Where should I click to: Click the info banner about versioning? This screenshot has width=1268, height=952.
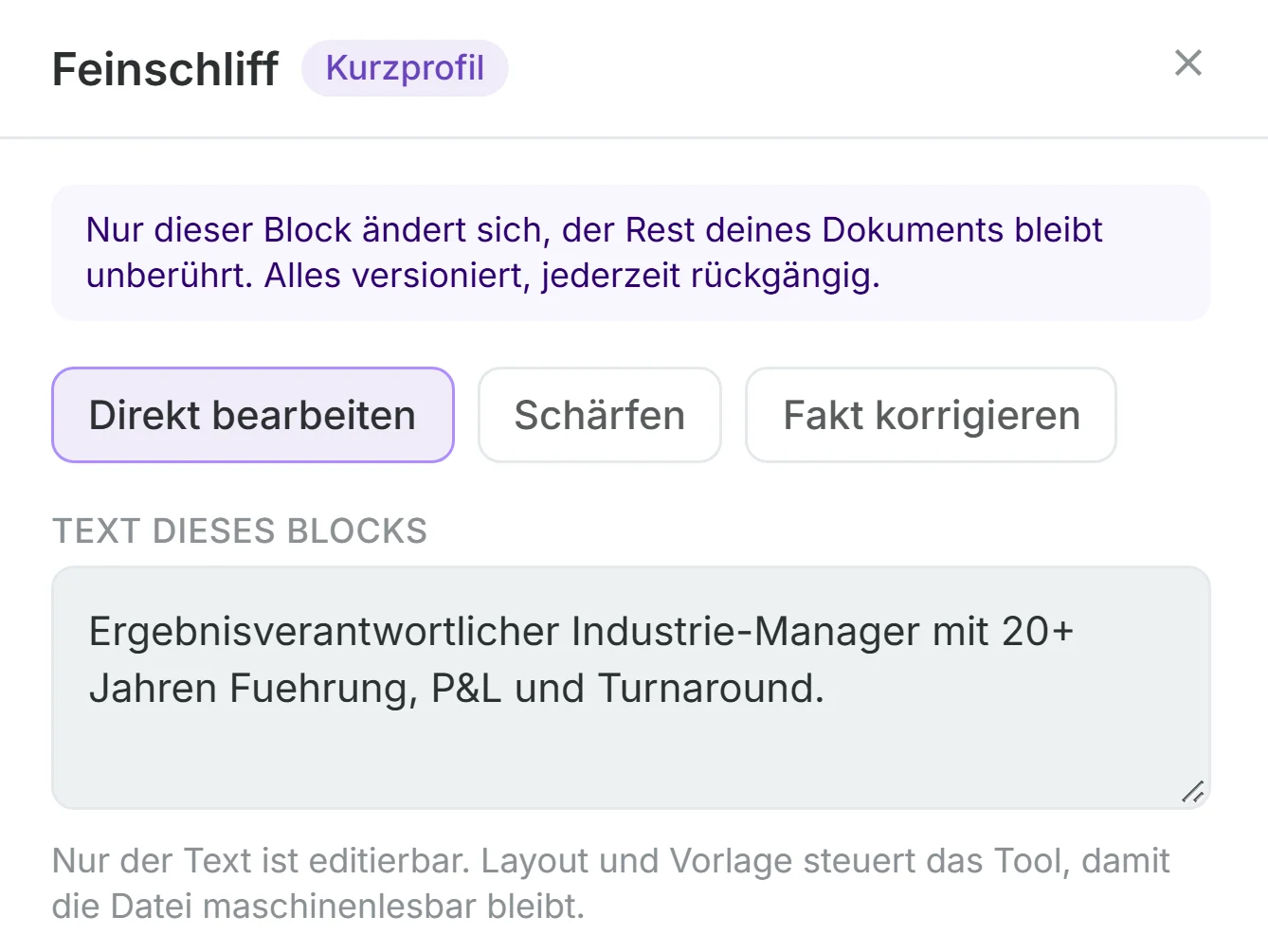click(631, 253)
